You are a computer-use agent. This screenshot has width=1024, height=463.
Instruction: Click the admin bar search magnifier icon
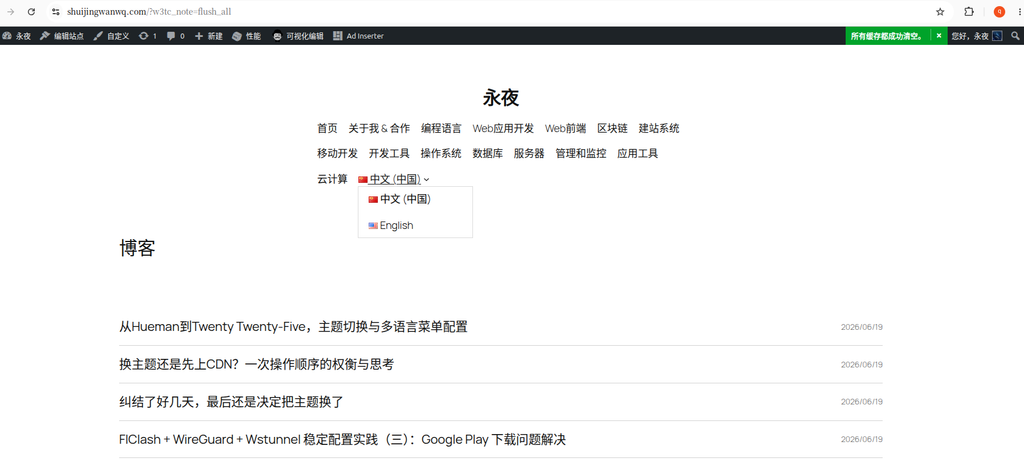pyautogui.click(x=1015, y=36)
